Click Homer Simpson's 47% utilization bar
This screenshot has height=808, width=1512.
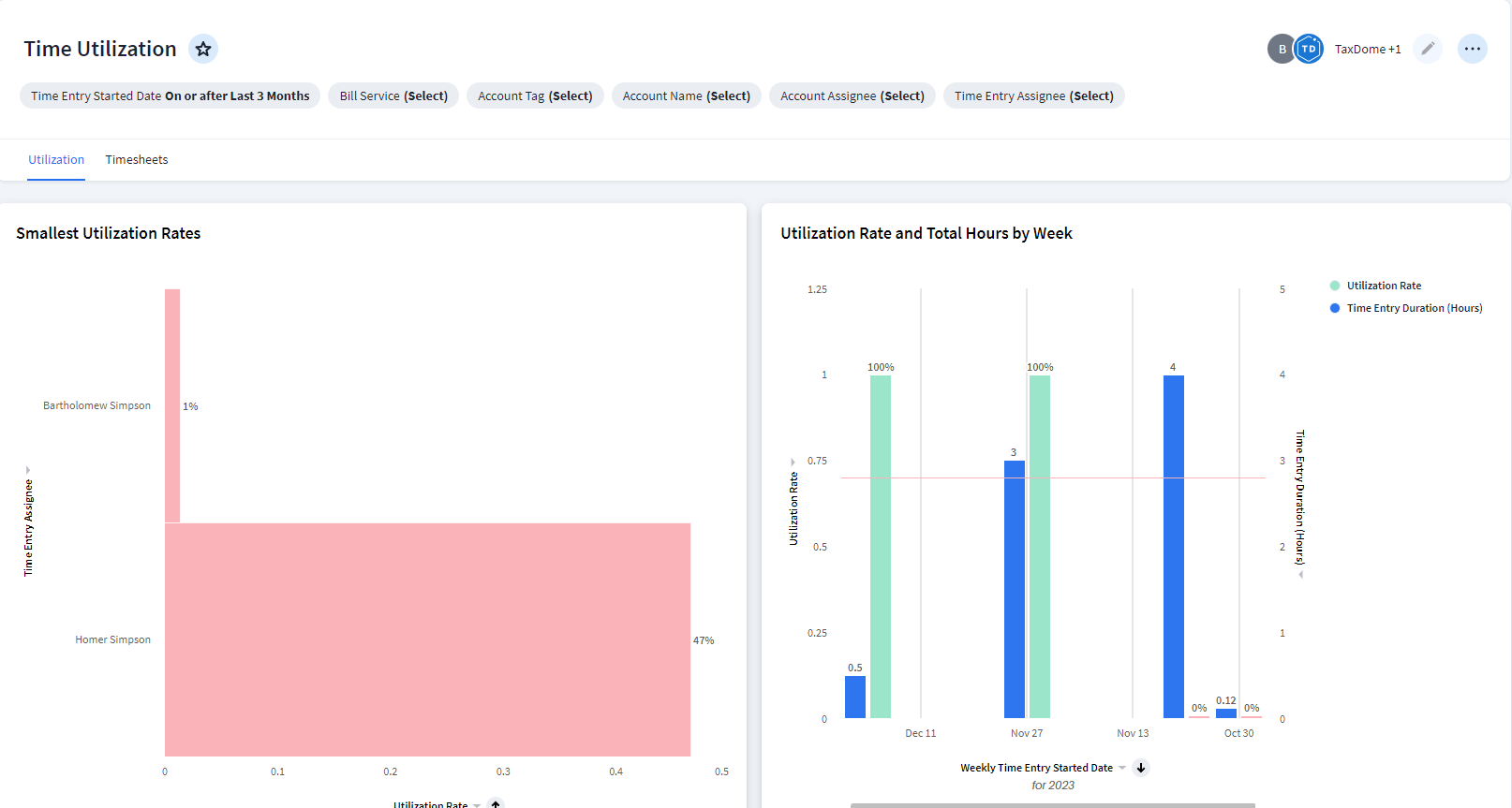pyautogui.click(x=427, y=639)
